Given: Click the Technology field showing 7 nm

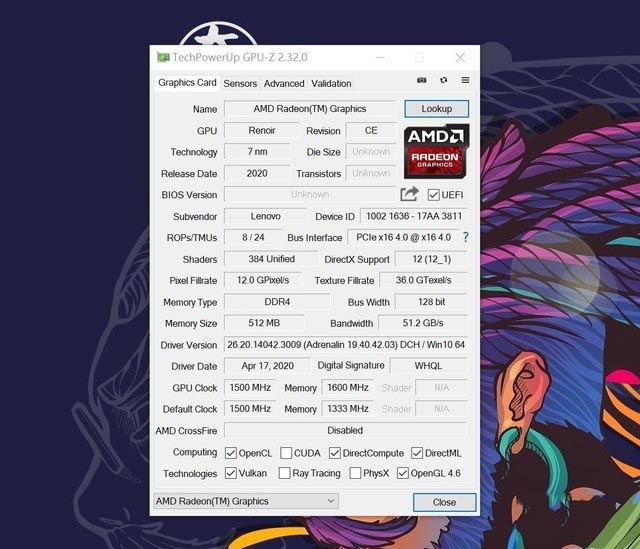Looking at the screenshot, I should 257,152.
